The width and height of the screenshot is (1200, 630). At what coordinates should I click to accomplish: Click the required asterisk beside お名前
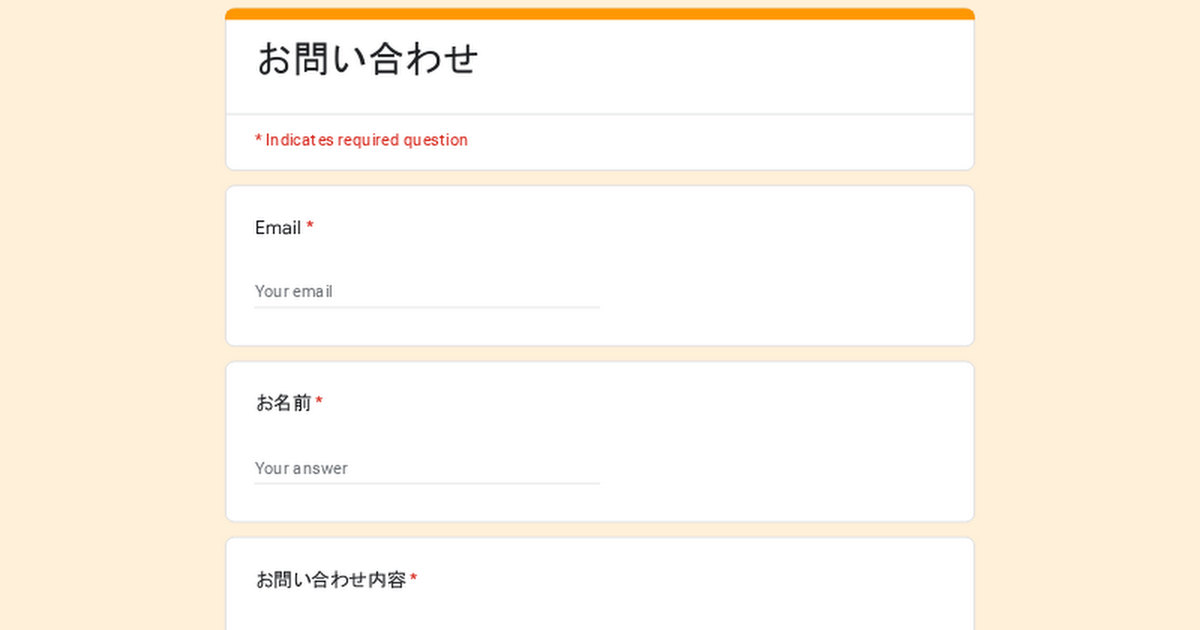click(319, 402)
